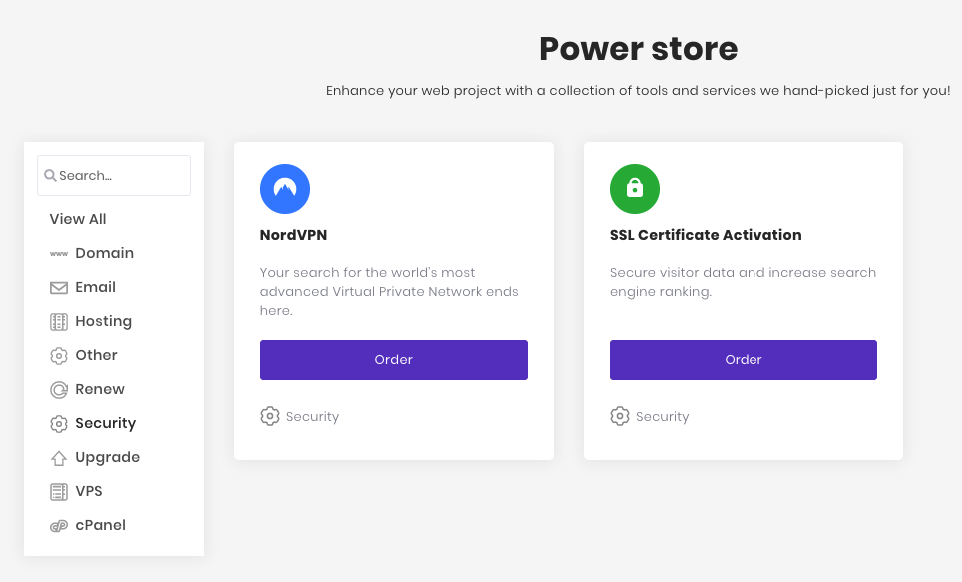This screenshot has width=962, height=582.
Task: Filter by Security category
Action: click(x=105, y=424)
